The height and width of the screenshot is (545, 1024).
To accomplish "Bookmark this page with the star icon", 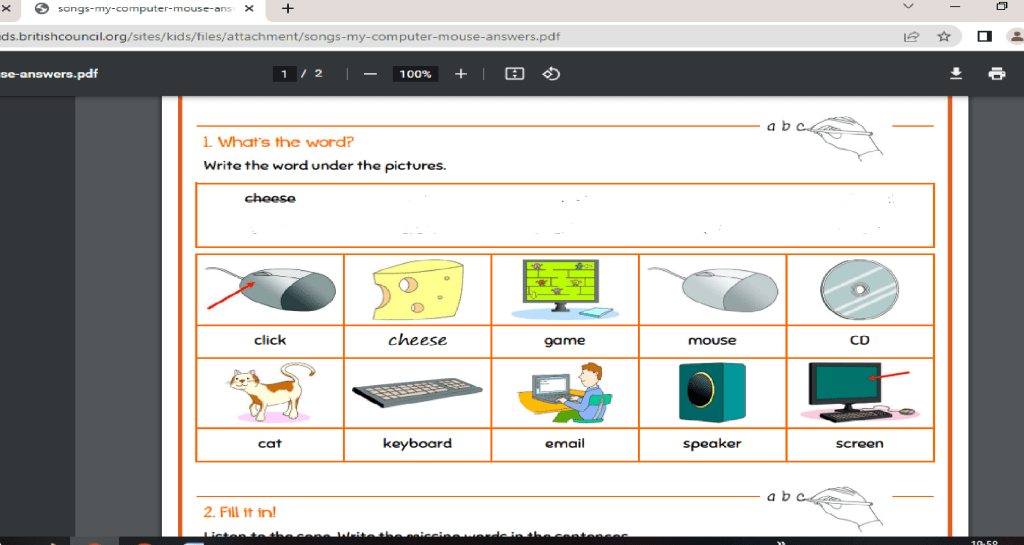I will pyautogui.click(x=943, y=37).
